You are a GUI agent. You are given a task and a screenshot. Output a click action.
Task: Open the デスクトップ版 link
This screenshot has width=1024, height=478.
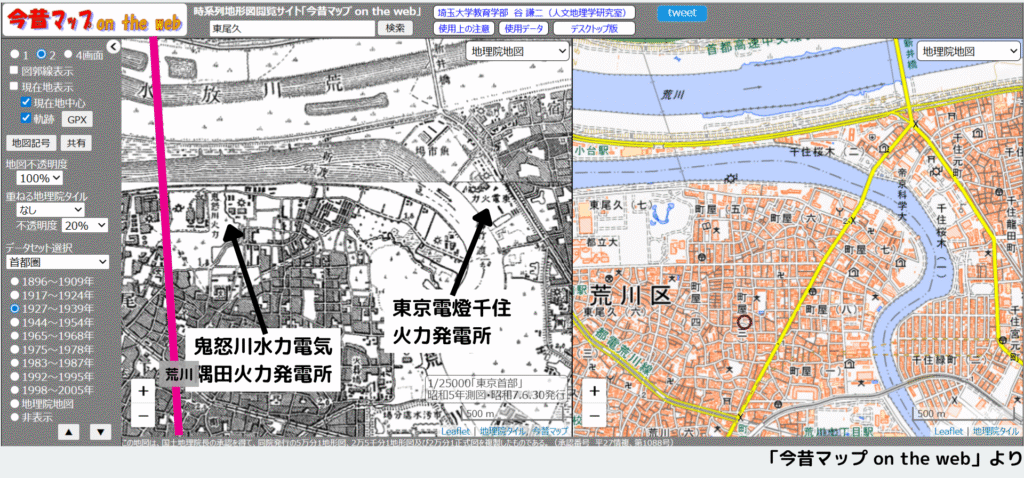click(593, 29)
